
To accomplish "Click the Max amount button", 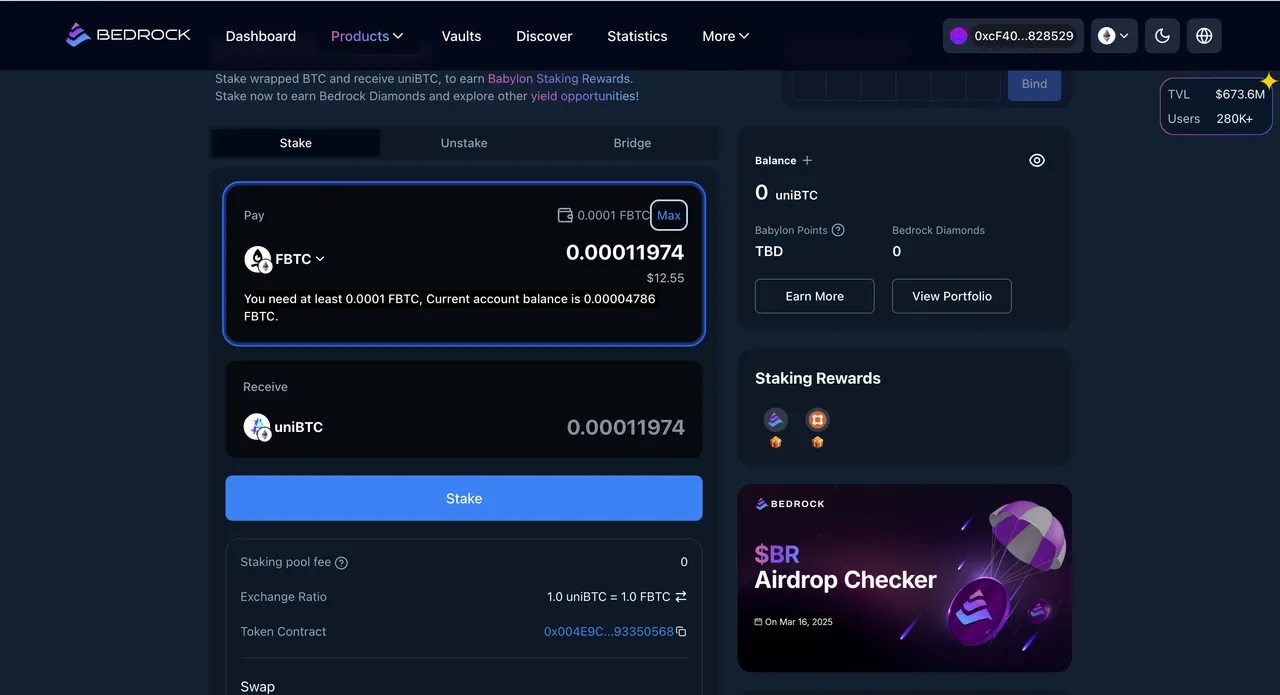I will pyautogui.click(x=669, y=215).
